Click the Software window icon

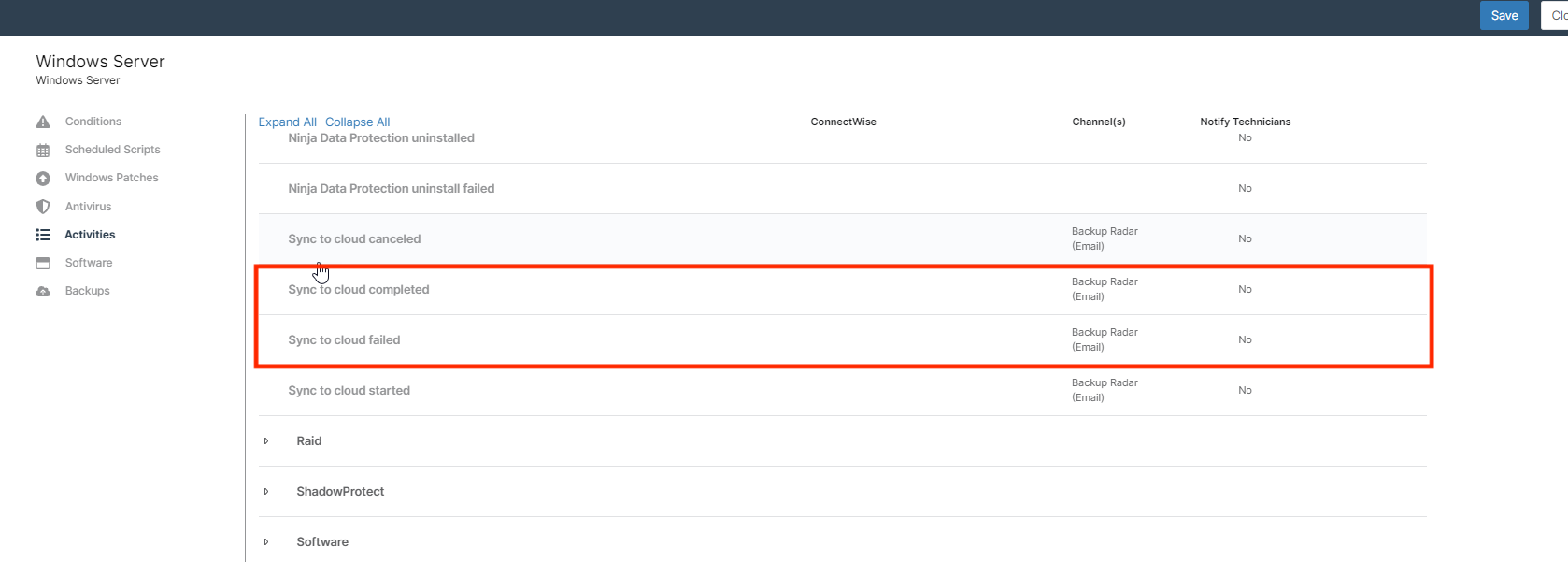pyautogui.click(x=43, y=264)
